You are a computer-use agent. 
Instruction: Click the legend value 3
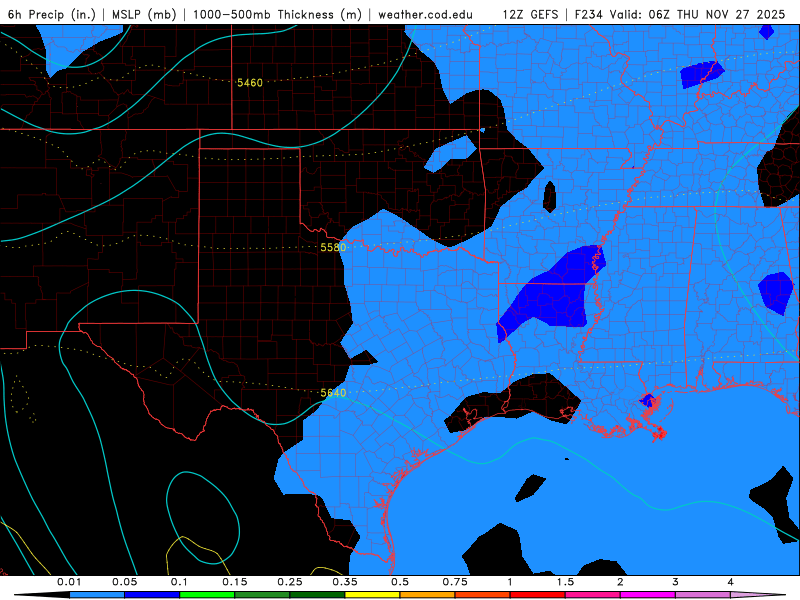[x=676, y=582]
